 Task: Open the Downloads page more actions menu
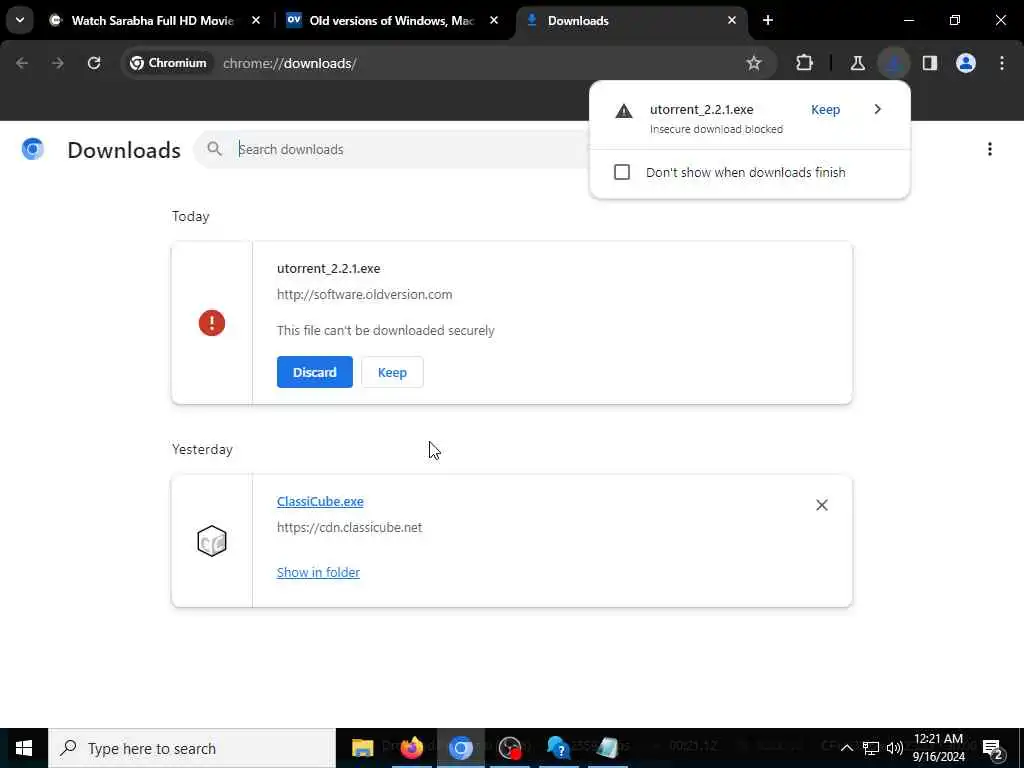[x=990, y=150]
